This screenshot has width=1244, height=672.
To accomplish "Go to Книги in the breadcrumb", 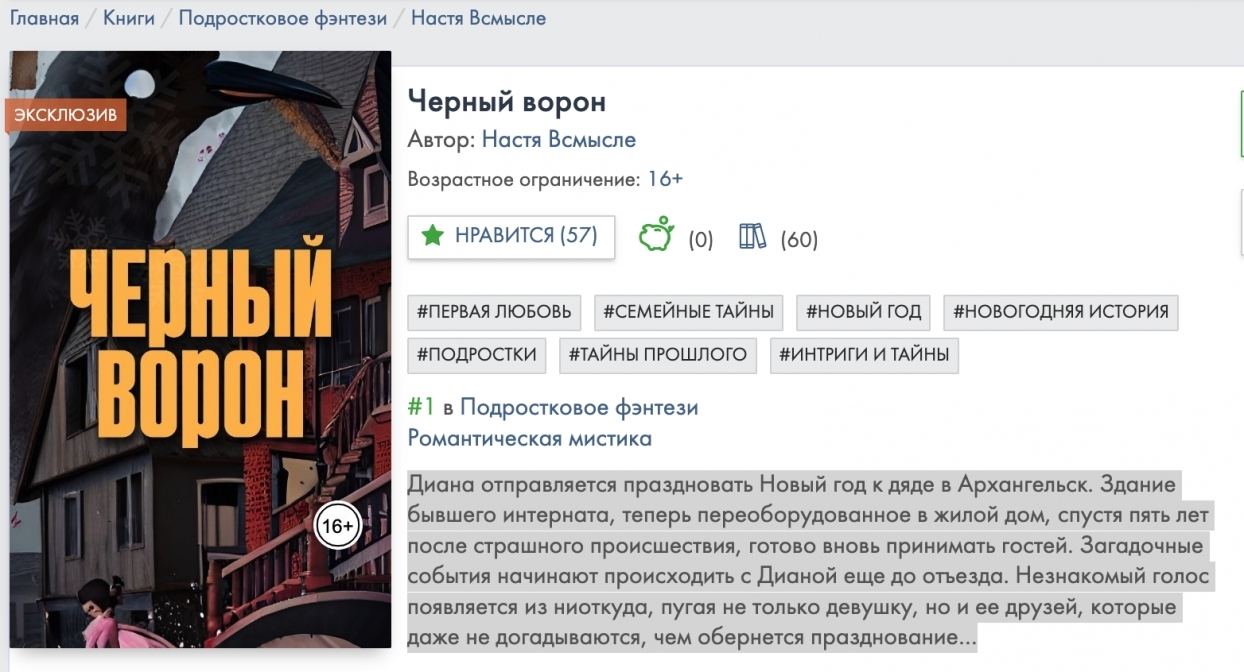I will pyautogui.click(x=129, y=18).
